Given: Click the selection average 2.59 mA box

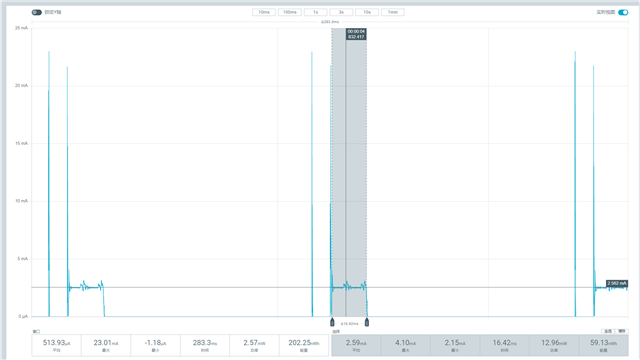Looking at the screenshot, I should point(356,345).
